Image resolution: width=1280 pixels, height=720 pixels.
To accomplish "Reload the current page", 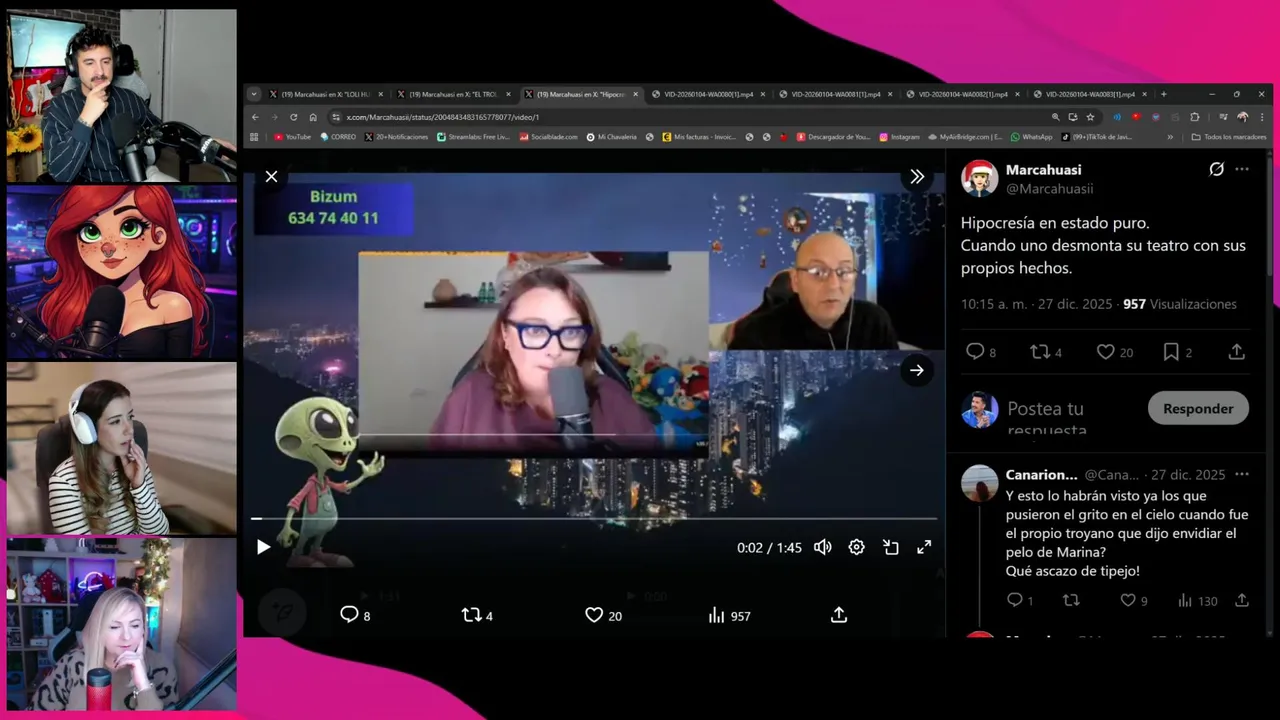I will [x=294, y=117].
